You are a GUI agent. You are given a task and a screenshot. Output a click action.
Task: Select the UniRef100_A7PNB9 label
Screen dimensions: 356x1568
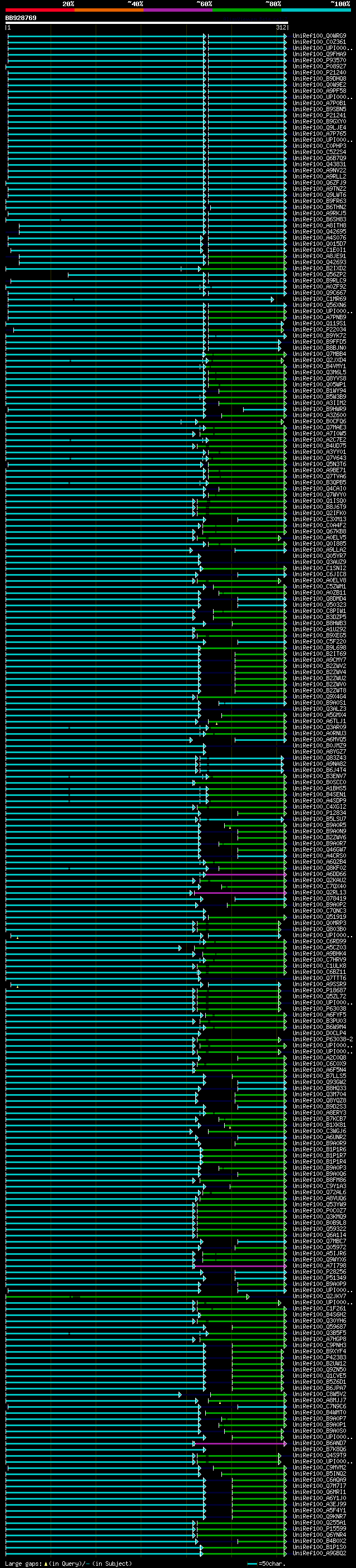[x=319, y=317]
